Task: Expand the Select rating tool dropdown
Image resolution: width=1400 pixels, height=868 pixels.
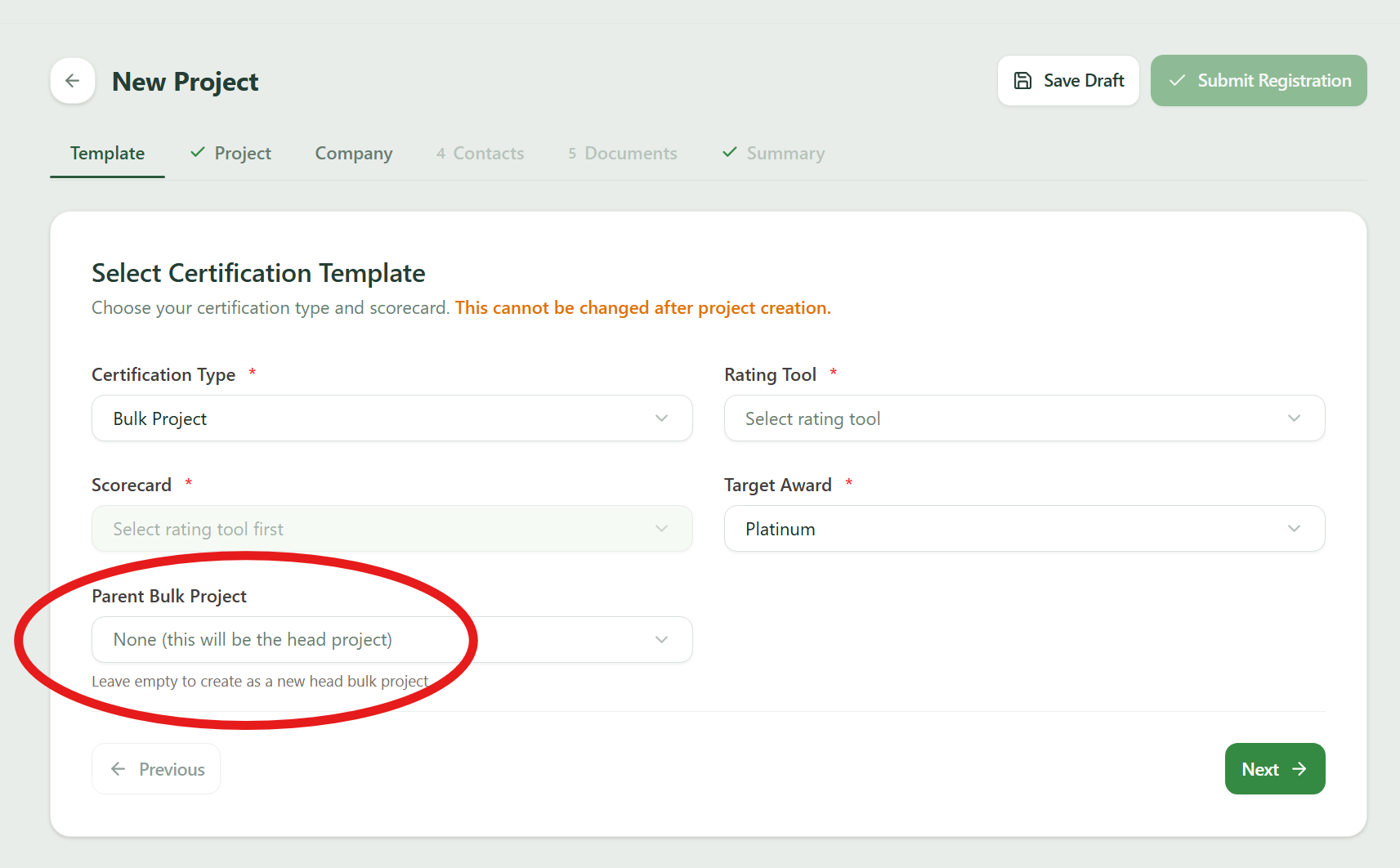Action: point(1025,418)
